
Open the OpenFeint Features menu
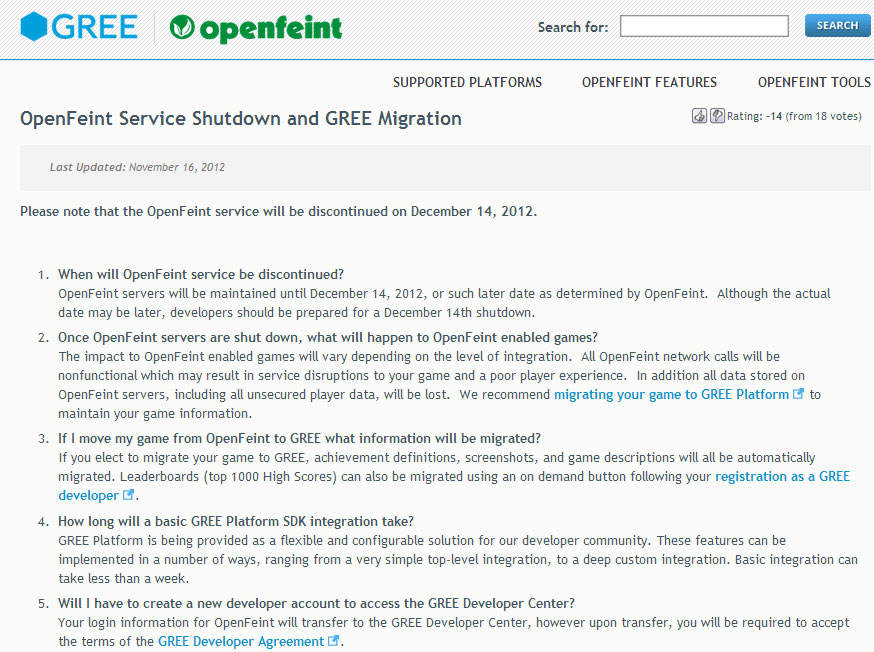coord(649,82)
